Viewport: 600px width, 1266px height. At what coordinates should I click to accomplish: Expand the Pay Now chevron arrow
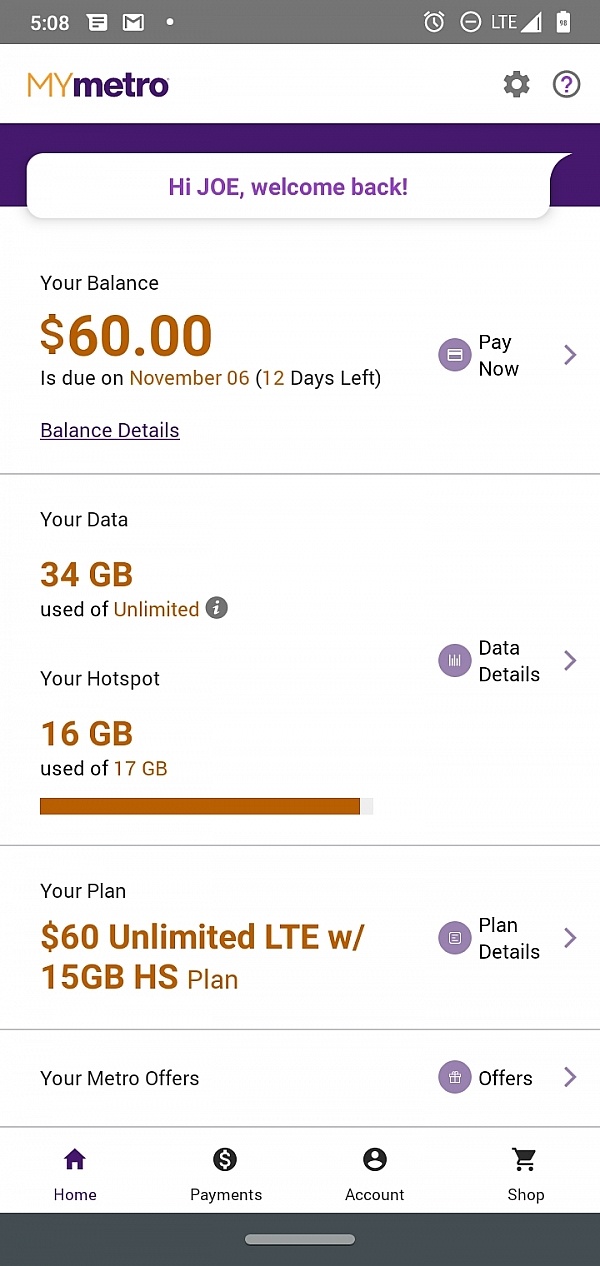(x=570, y=355)
